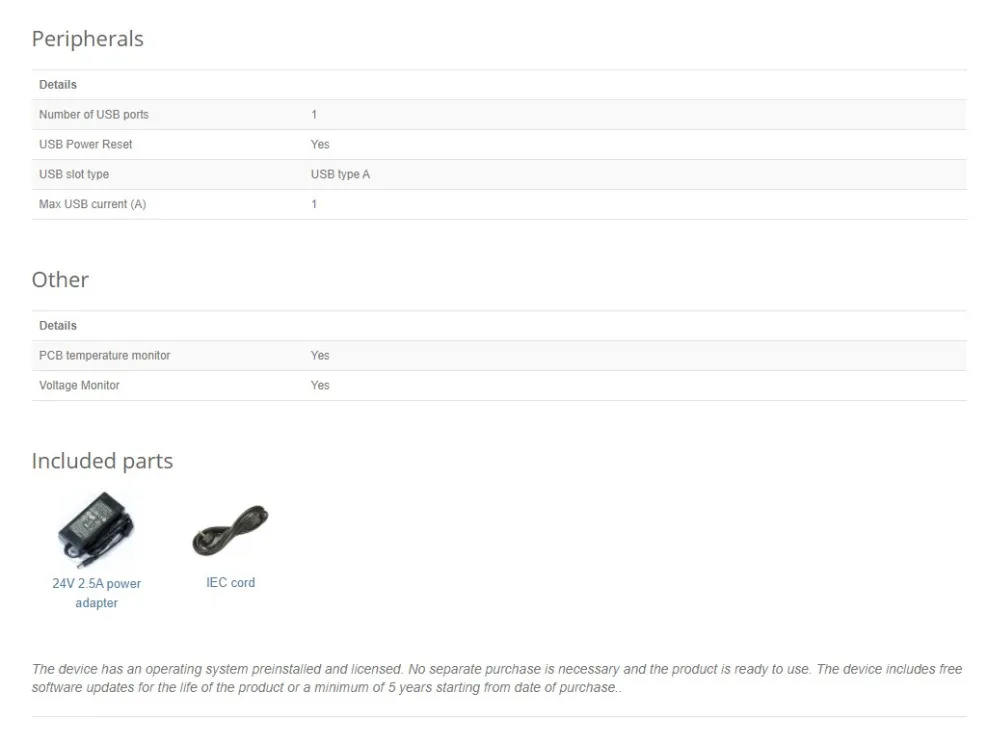Click the USB type A value
The width and height of the screenshot is (1000, 746).
(340, 174)
